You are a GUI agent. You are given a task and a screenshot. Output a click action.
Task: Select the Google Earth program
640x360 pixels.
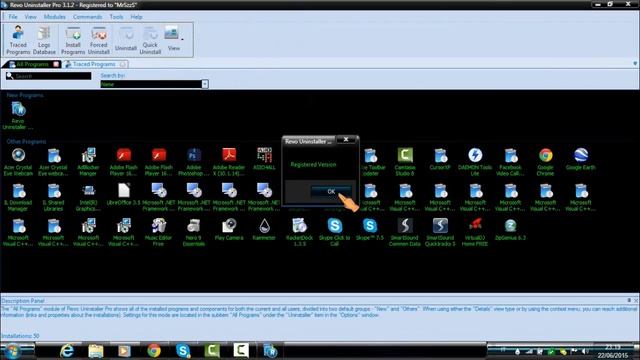[581, 158]
